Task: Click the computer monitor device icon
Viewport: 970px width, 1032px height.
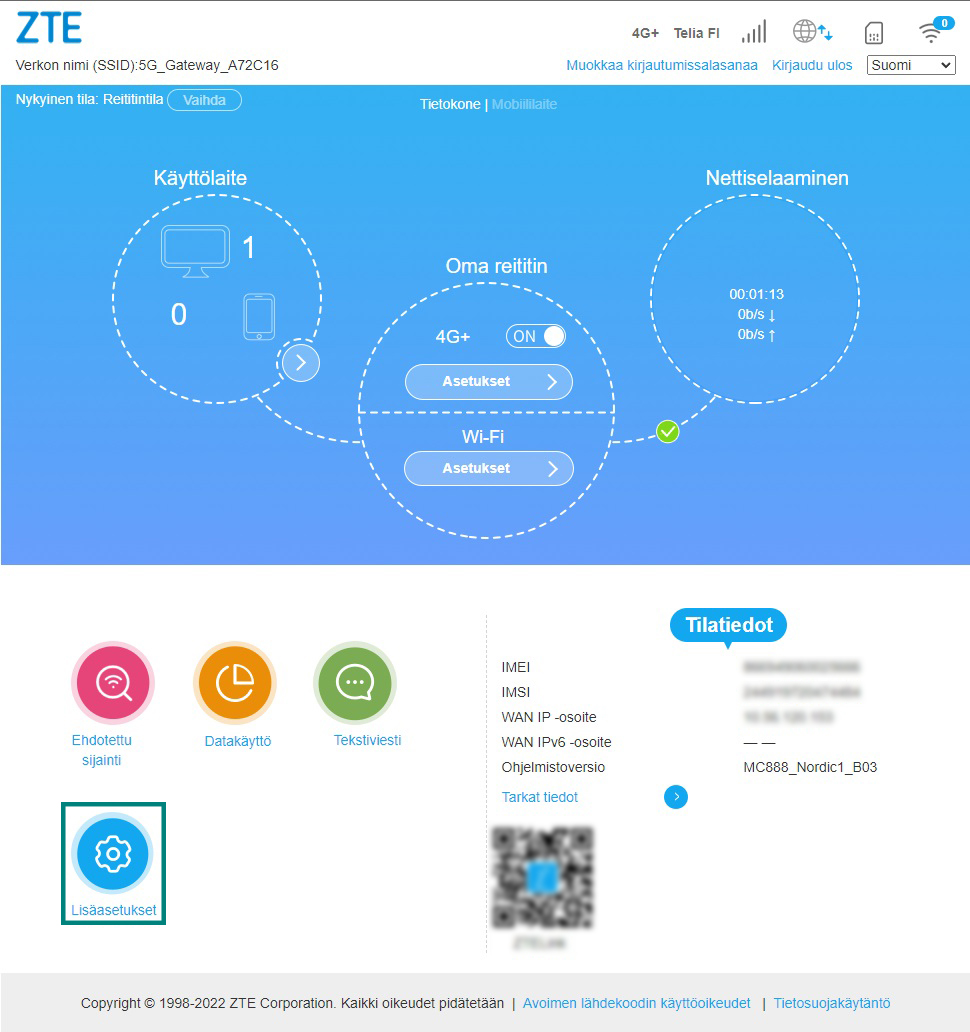Action: [195, 251]
